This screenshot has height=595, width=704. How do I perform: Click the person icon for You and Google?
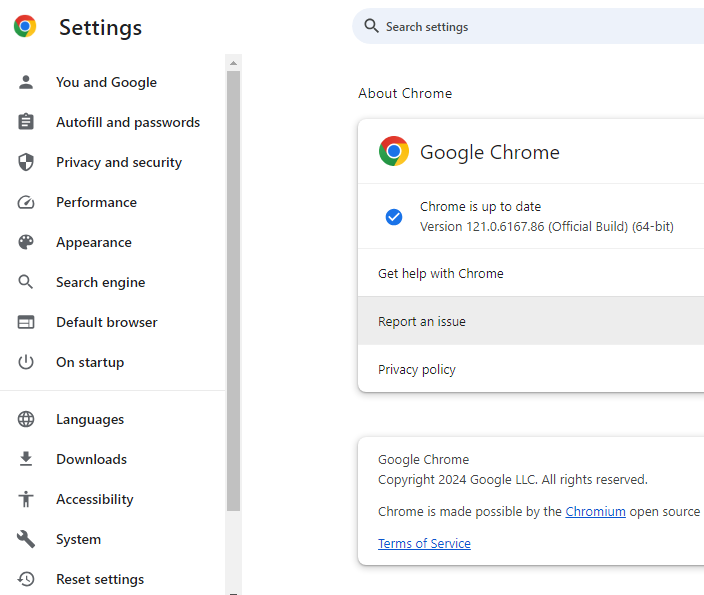point(26,82)
